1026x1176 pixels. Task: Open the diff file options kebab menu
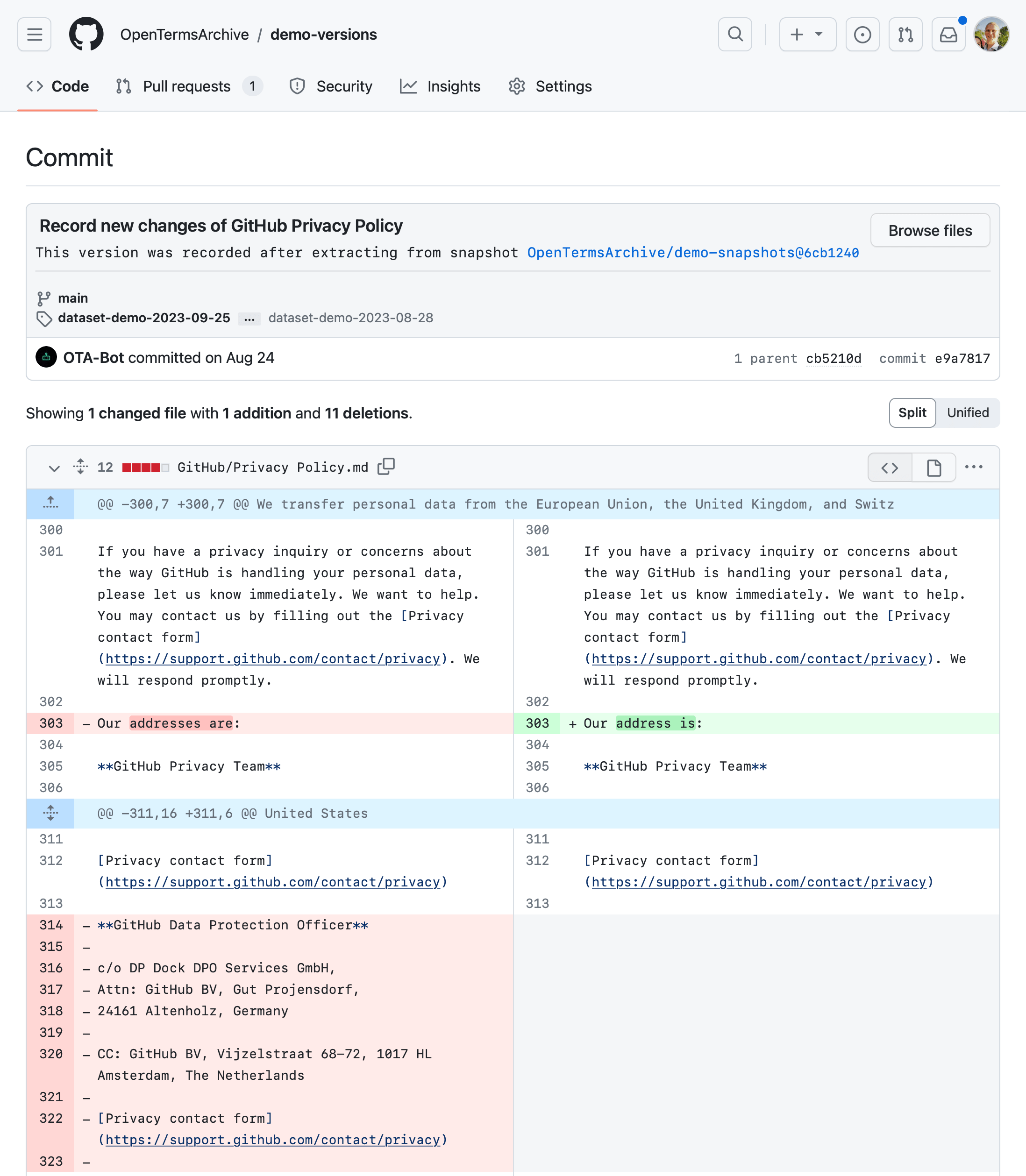(975, 468)
